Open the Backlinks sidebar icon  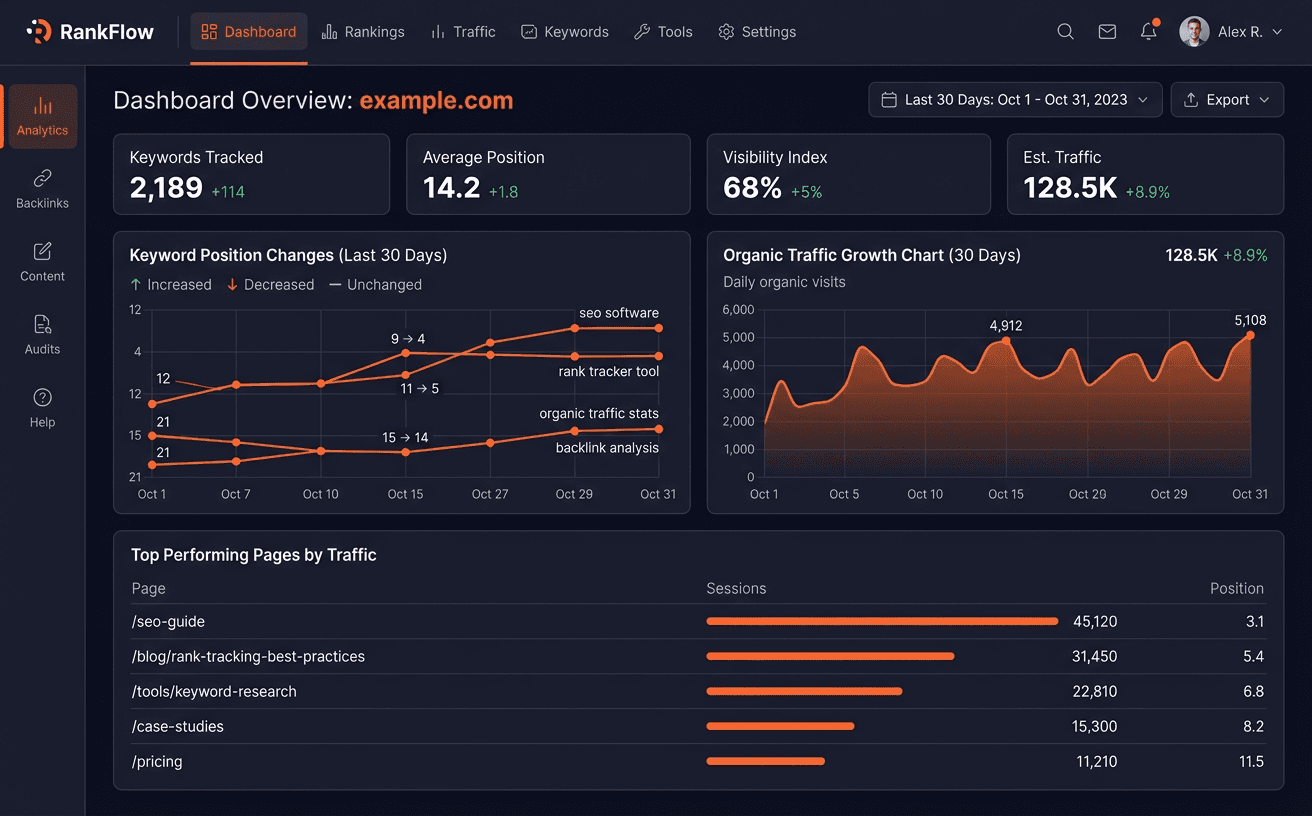42,178
